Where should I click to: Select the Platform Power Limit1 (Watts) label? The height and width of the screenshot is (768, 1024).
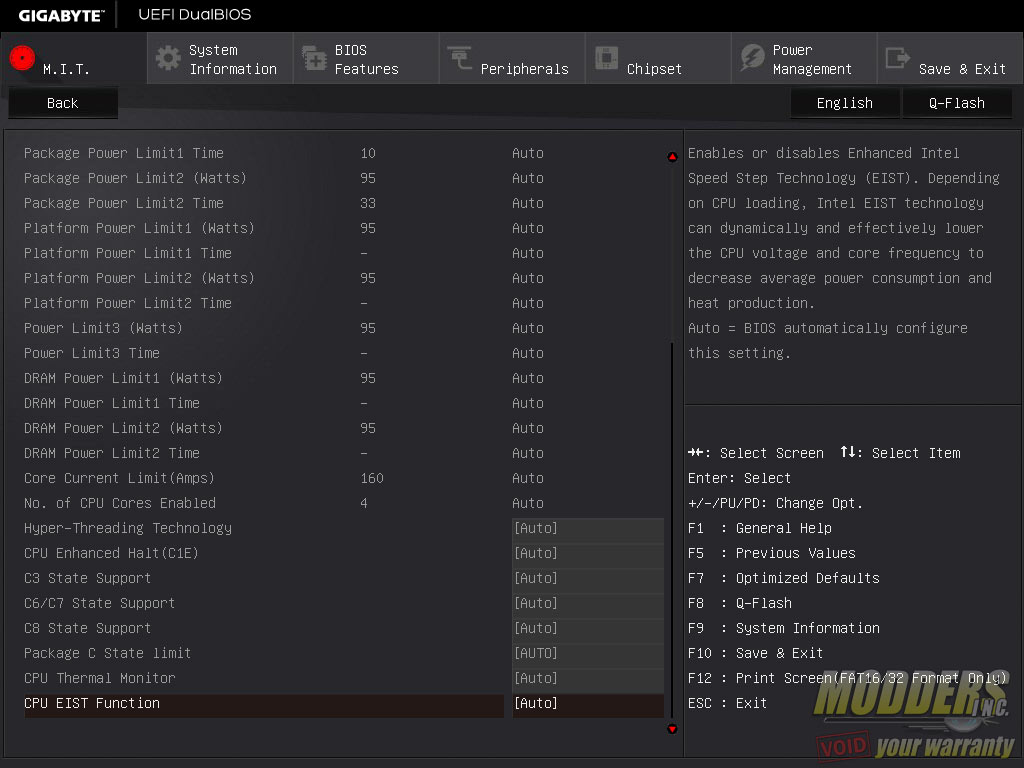pos(139,229)
